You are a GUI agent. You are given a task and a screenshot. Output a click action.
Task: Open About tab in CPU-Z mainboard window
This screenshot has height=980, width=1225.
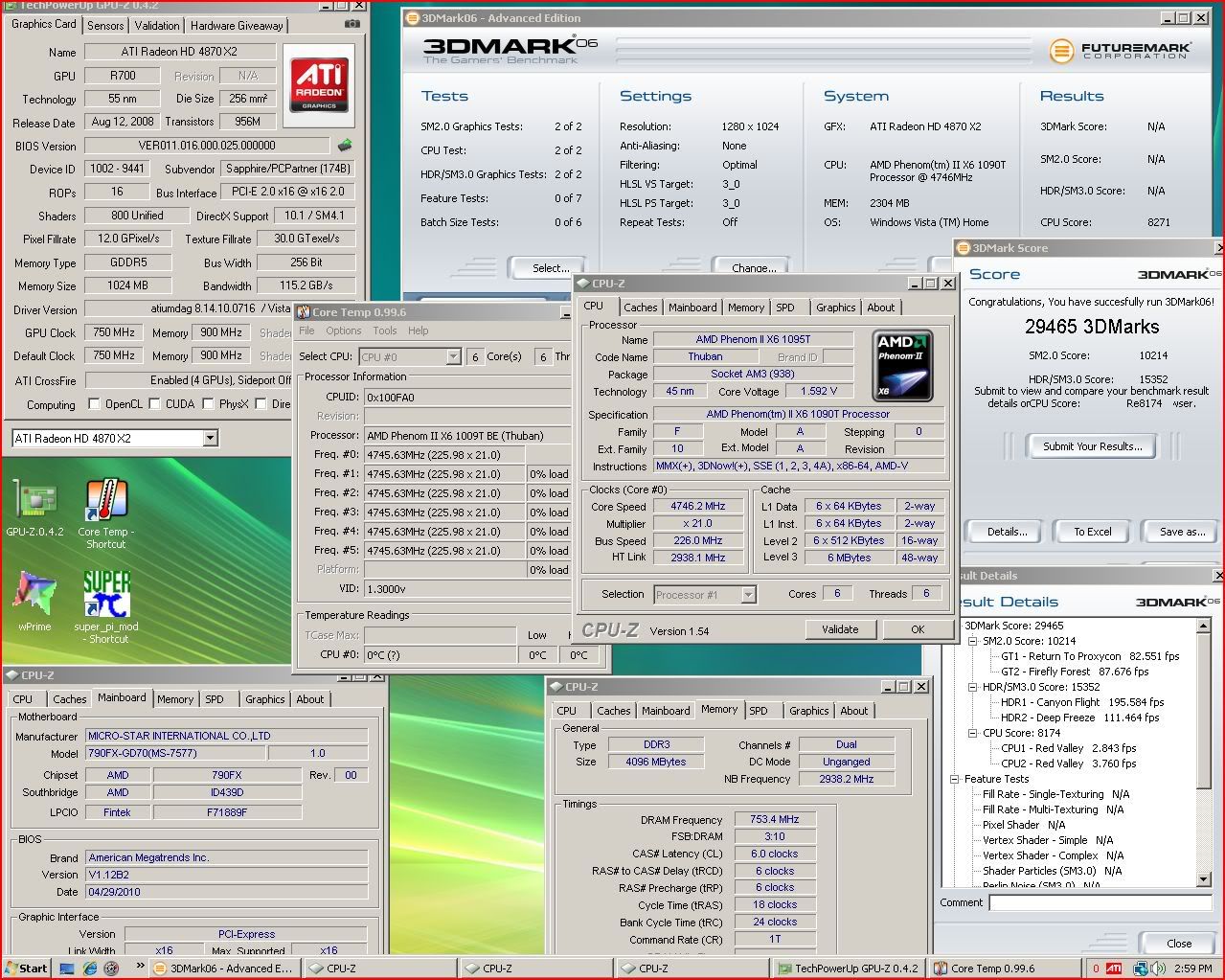(309, 699)
